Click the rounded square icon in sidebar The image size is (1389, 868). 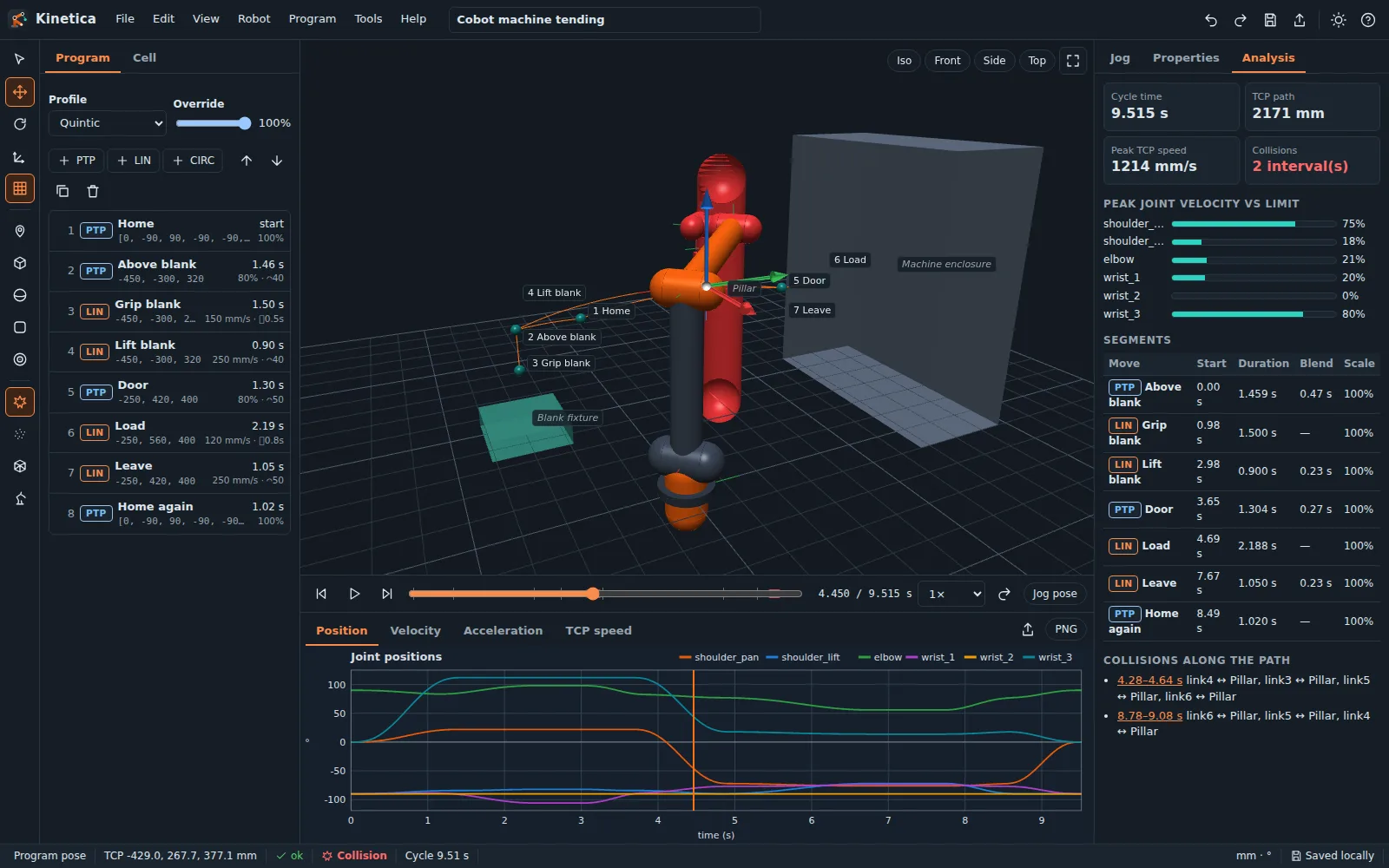tap(20, 327)
